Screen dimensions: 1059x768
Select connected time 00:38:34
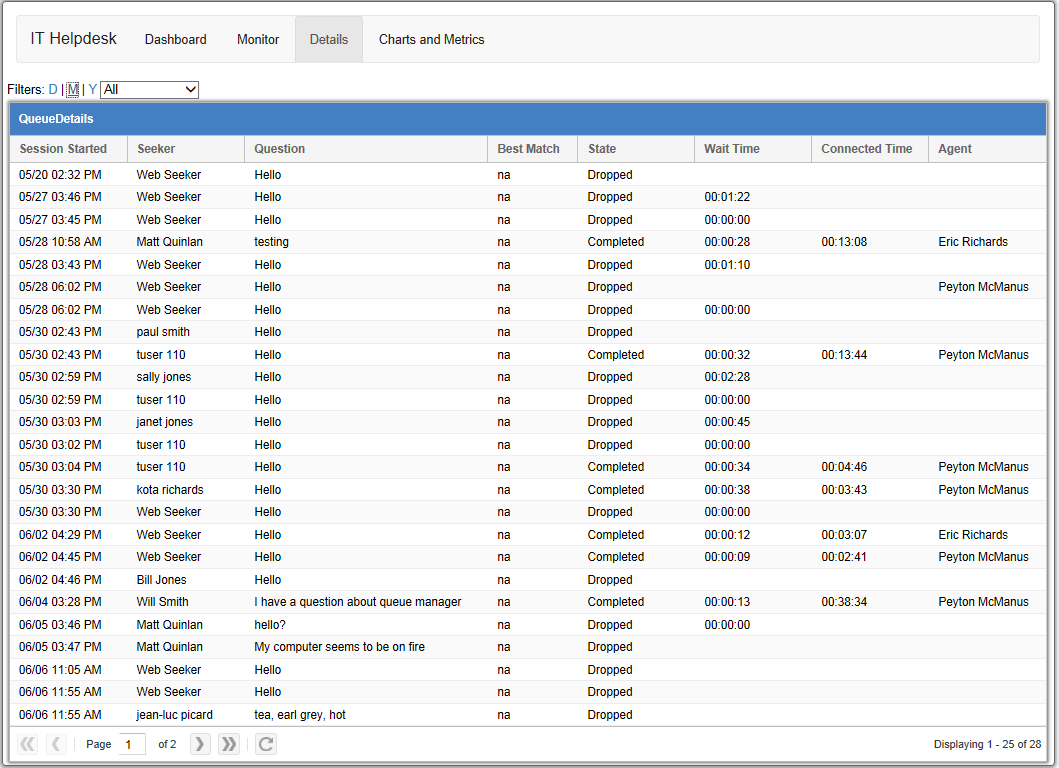coord(844,602)
